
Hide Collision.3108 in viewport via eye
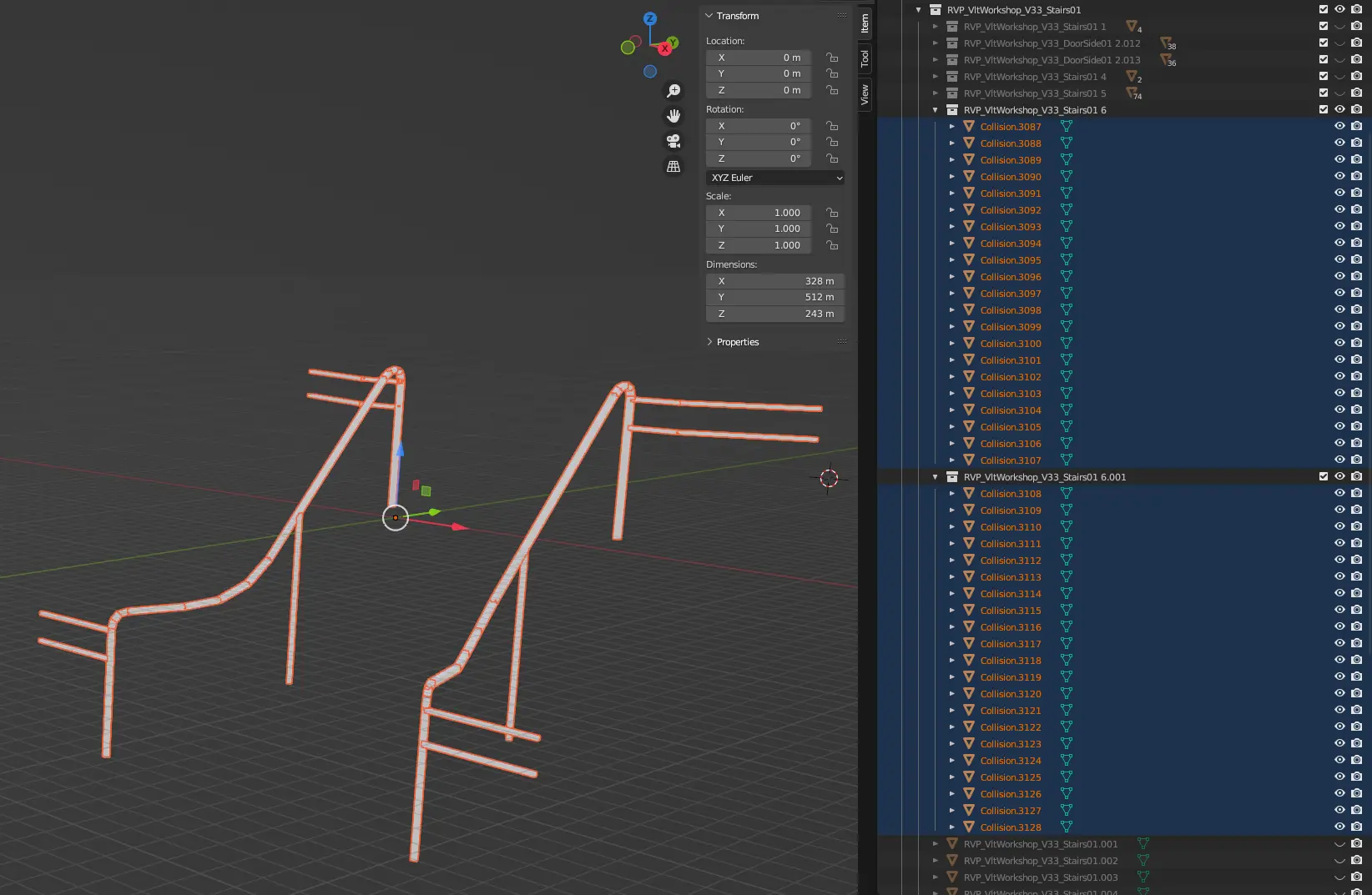[1339, 493]
